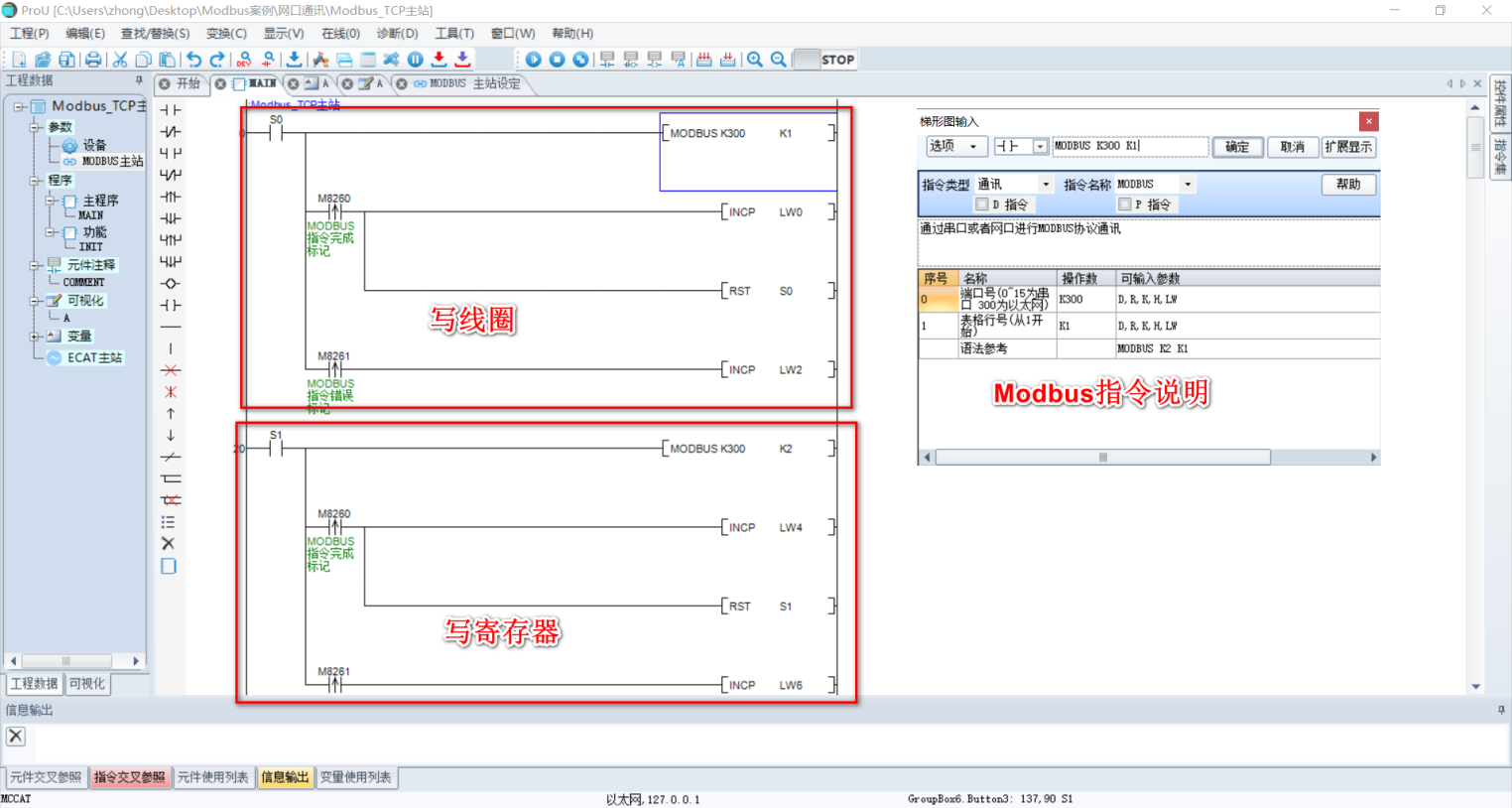Click the MODBUS K300 K1 input field
The width and height of the screenshot is (1512, 808).
coord(1130,146)
